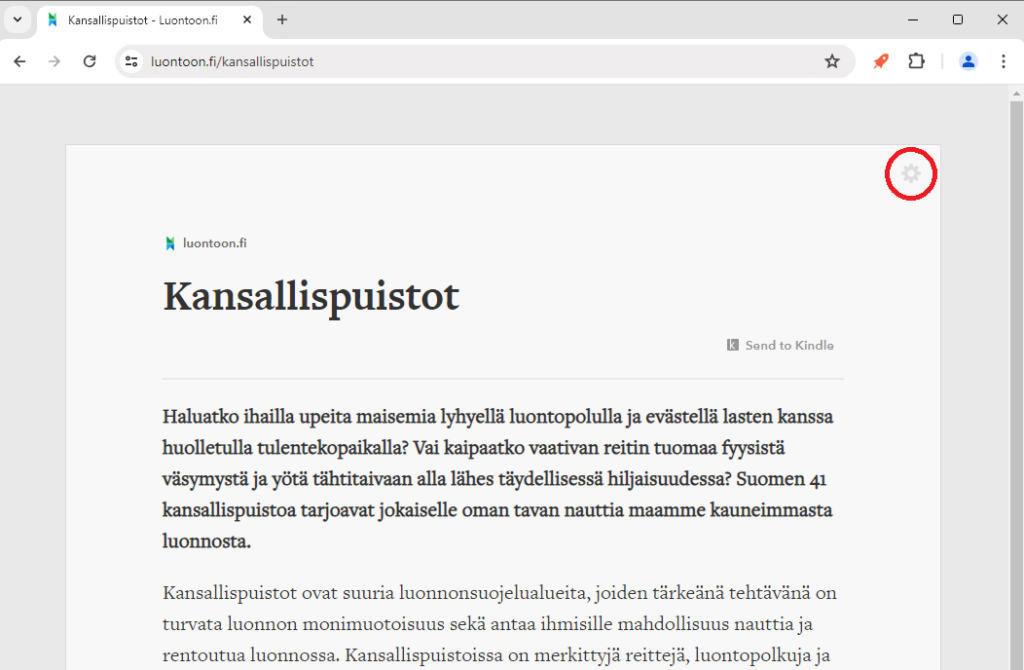Follow the luontoon.fi source link above the title
1024x670 pixels.
click(206, 243)
